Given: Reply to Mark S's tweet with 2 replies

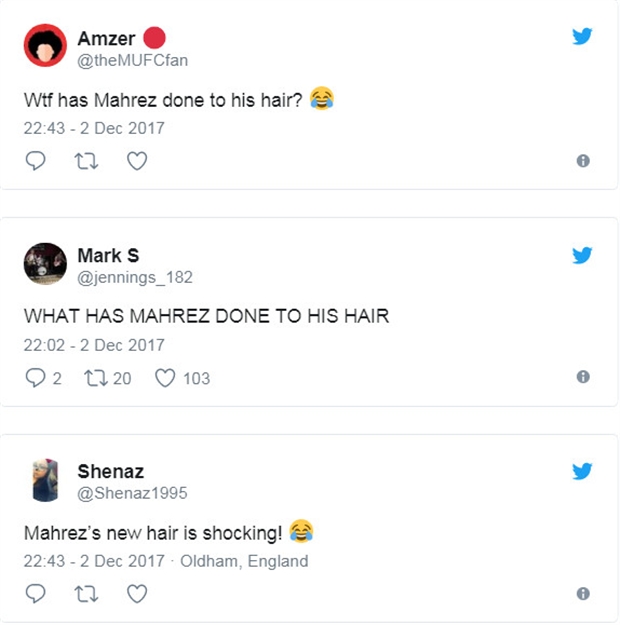Looking at the screenshot, I should coord(43,377).
